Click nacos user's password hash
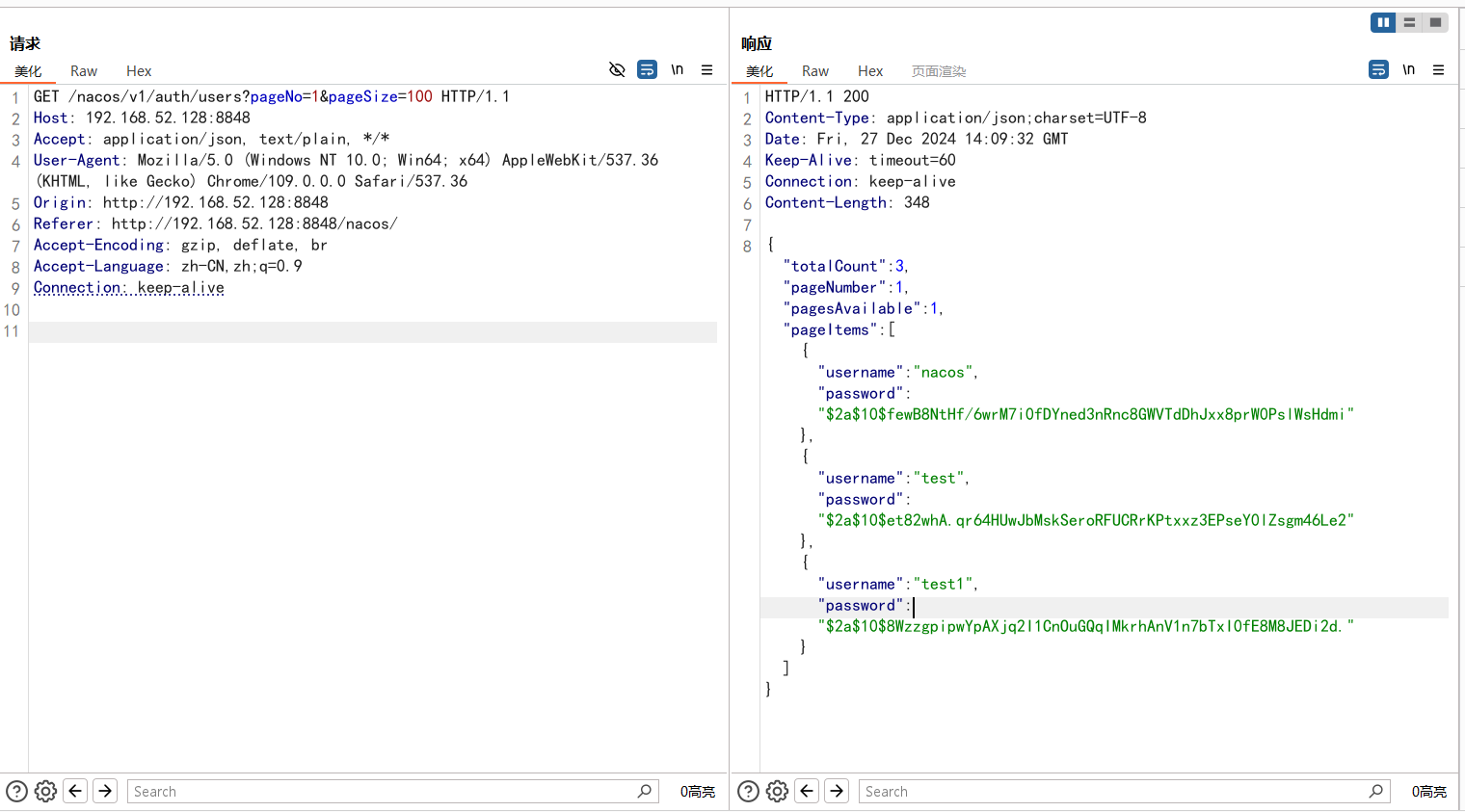The height and width of the screenshot is (812, 1465). (x=1086, y=414)
